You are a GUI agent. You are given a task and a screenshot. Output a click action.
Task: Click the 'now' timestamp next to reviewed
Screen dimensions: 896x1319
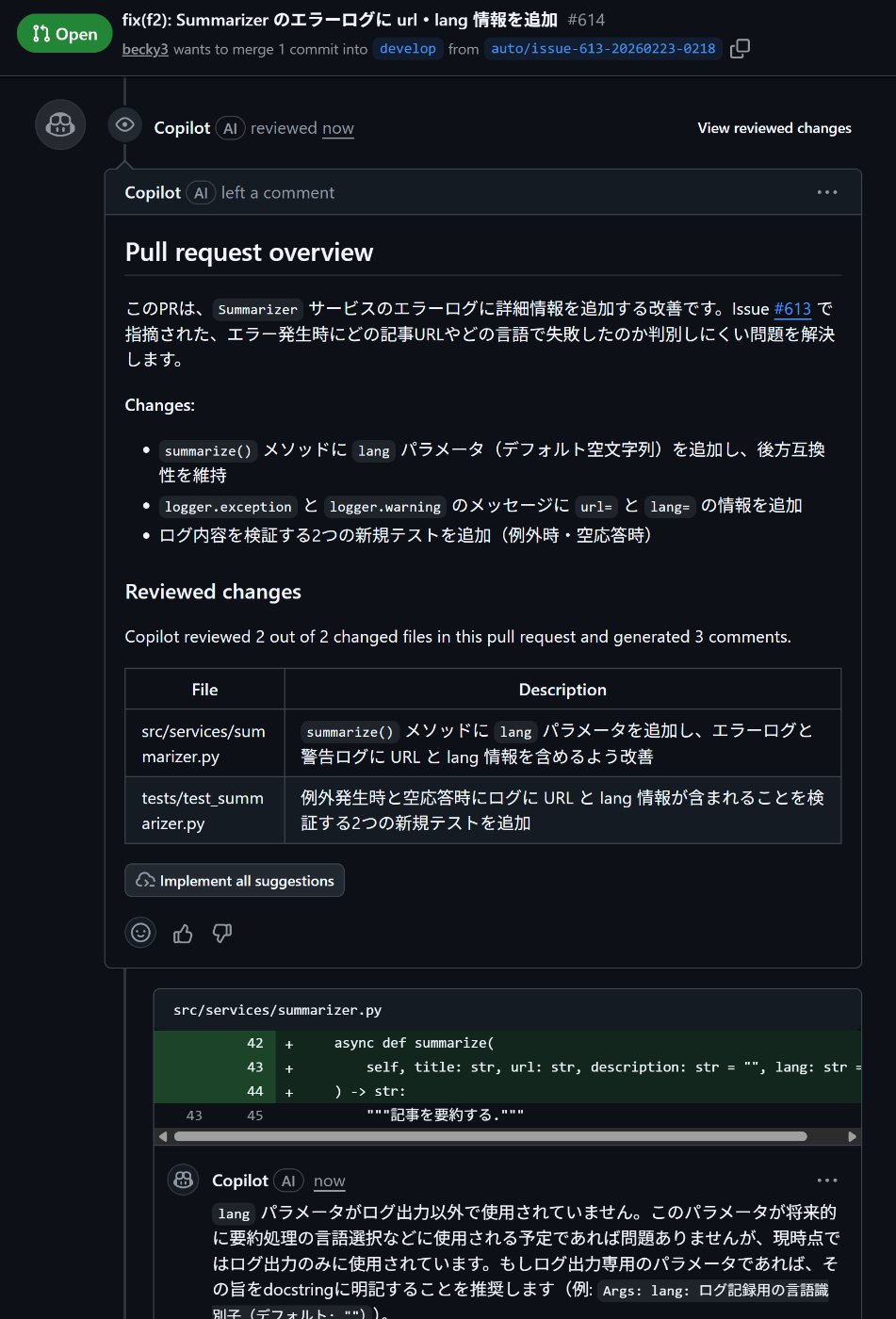338,128
